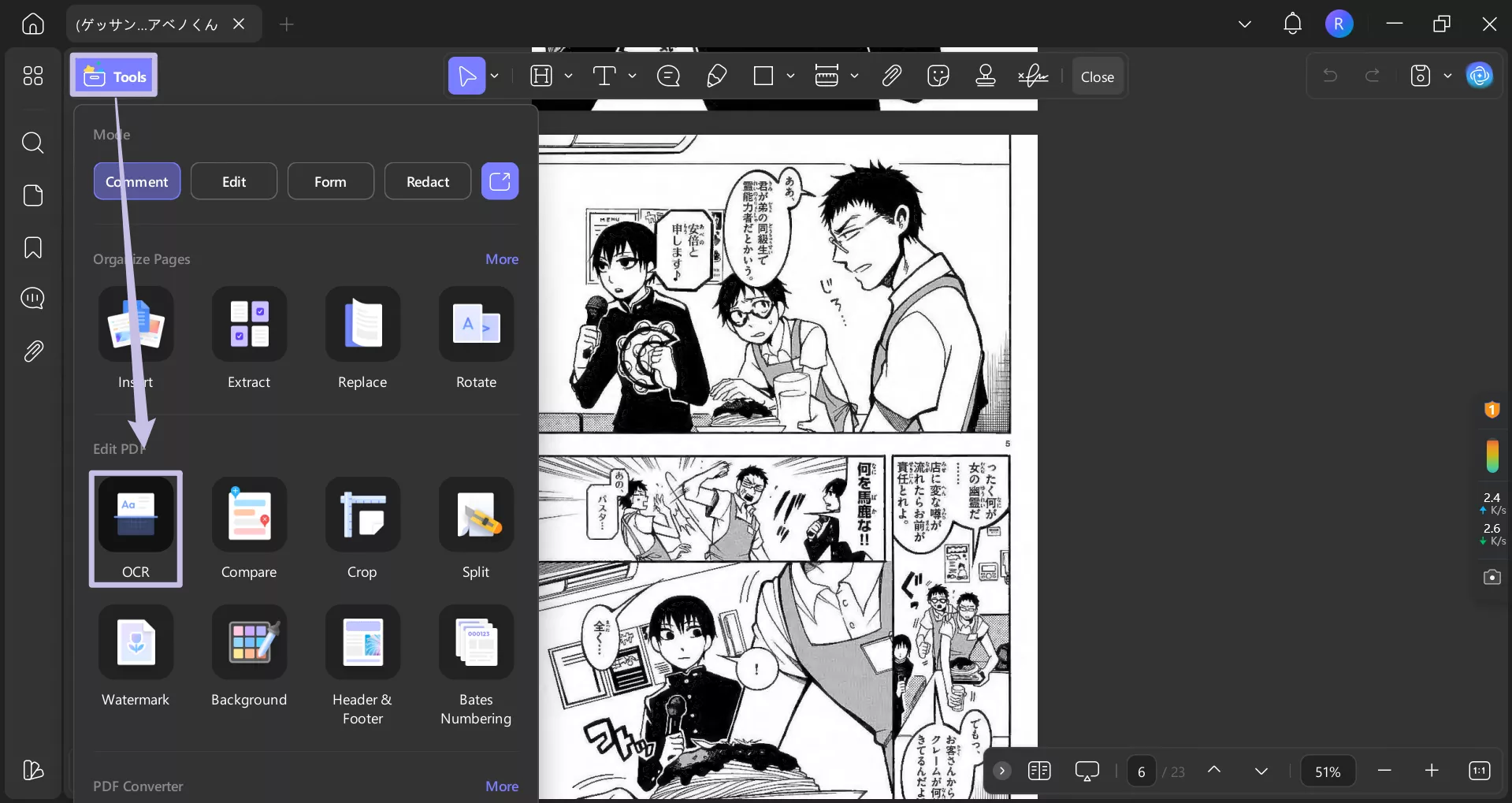Select the open document tab

click(x=147, y=24)
